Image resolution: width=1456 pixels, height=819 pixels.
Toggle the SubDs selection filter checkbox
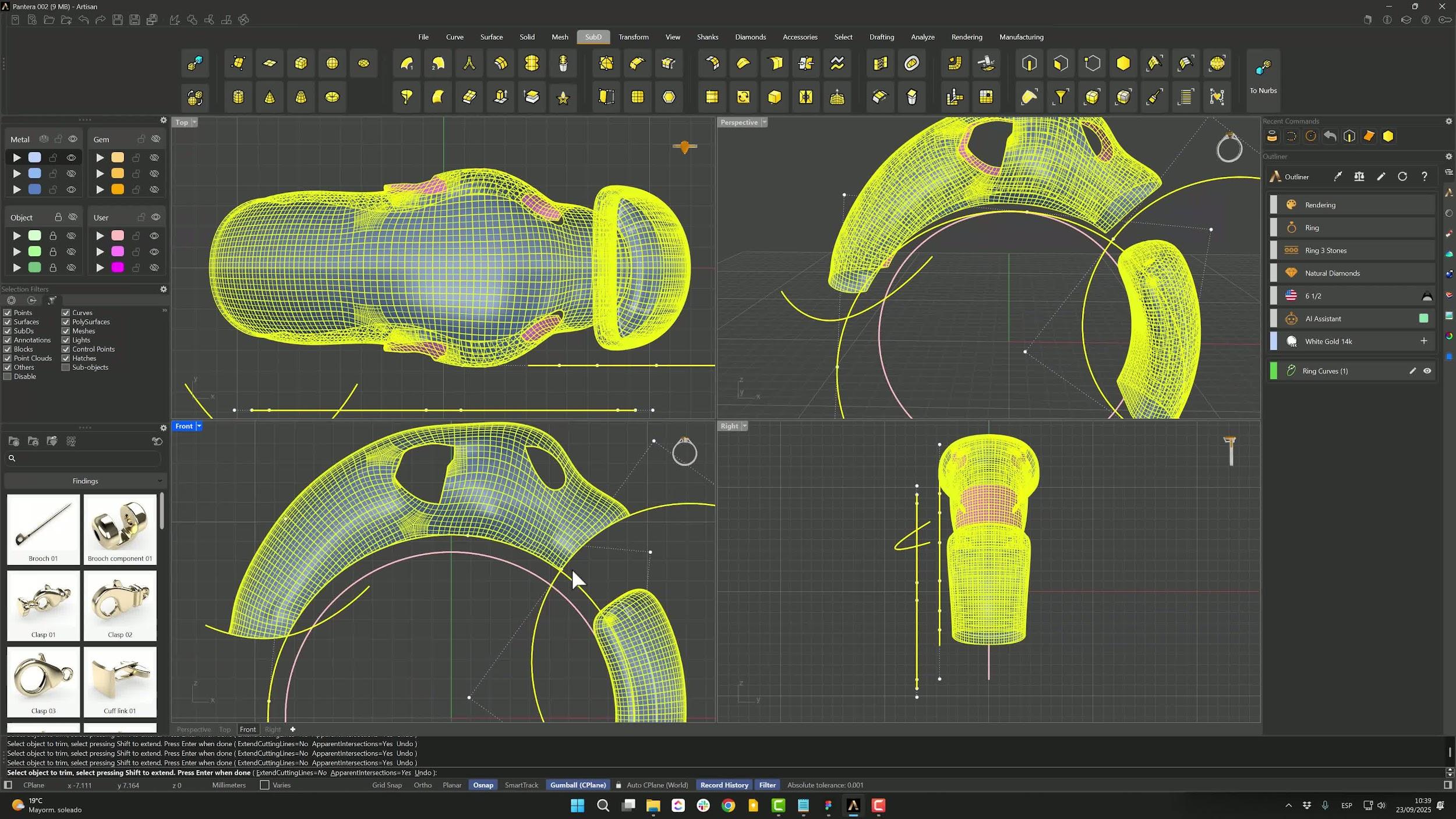coord(8,331)
